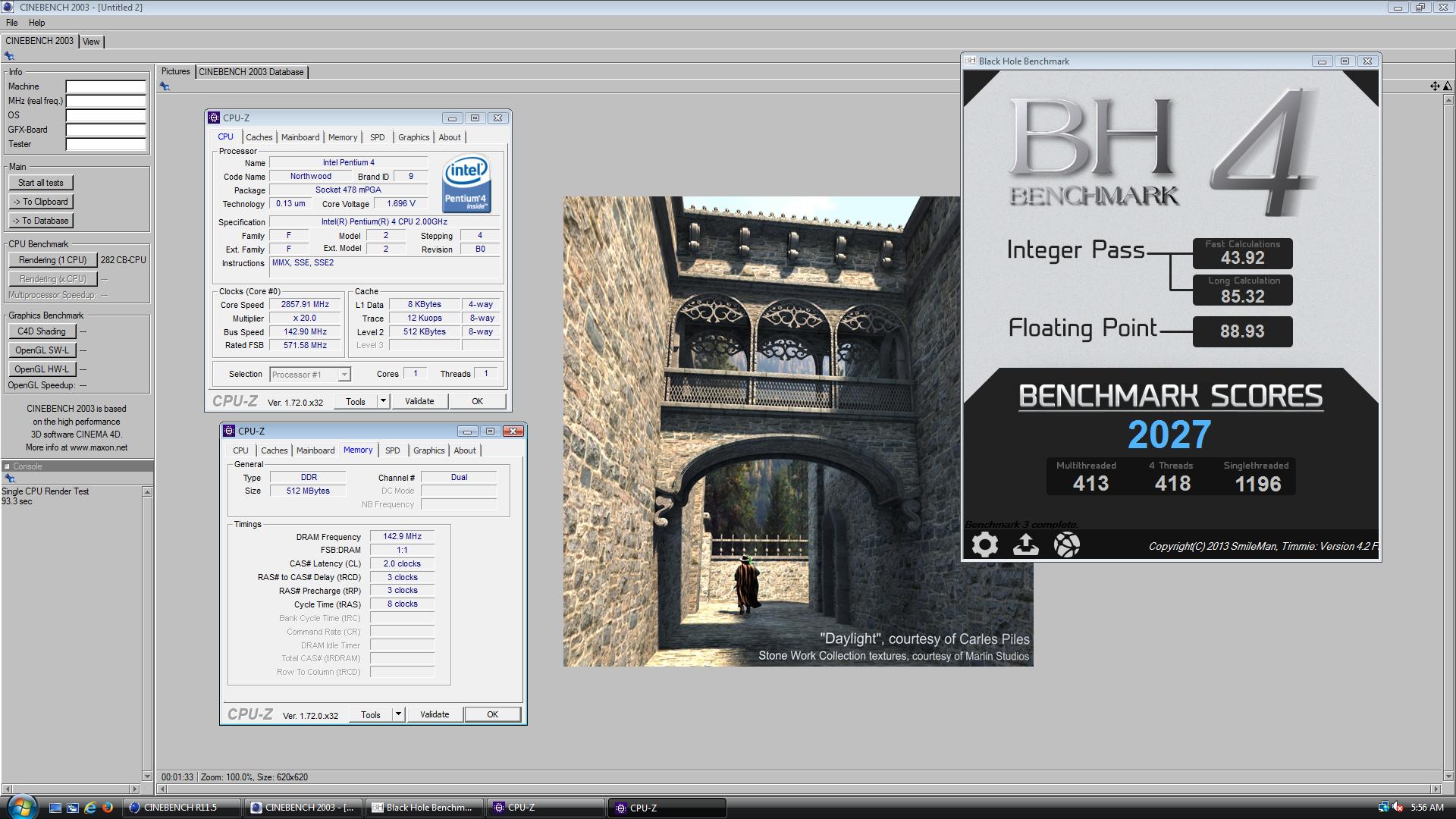
Task: Click the MHz (real freq.) input field
Action: click(x=105, y=101)
